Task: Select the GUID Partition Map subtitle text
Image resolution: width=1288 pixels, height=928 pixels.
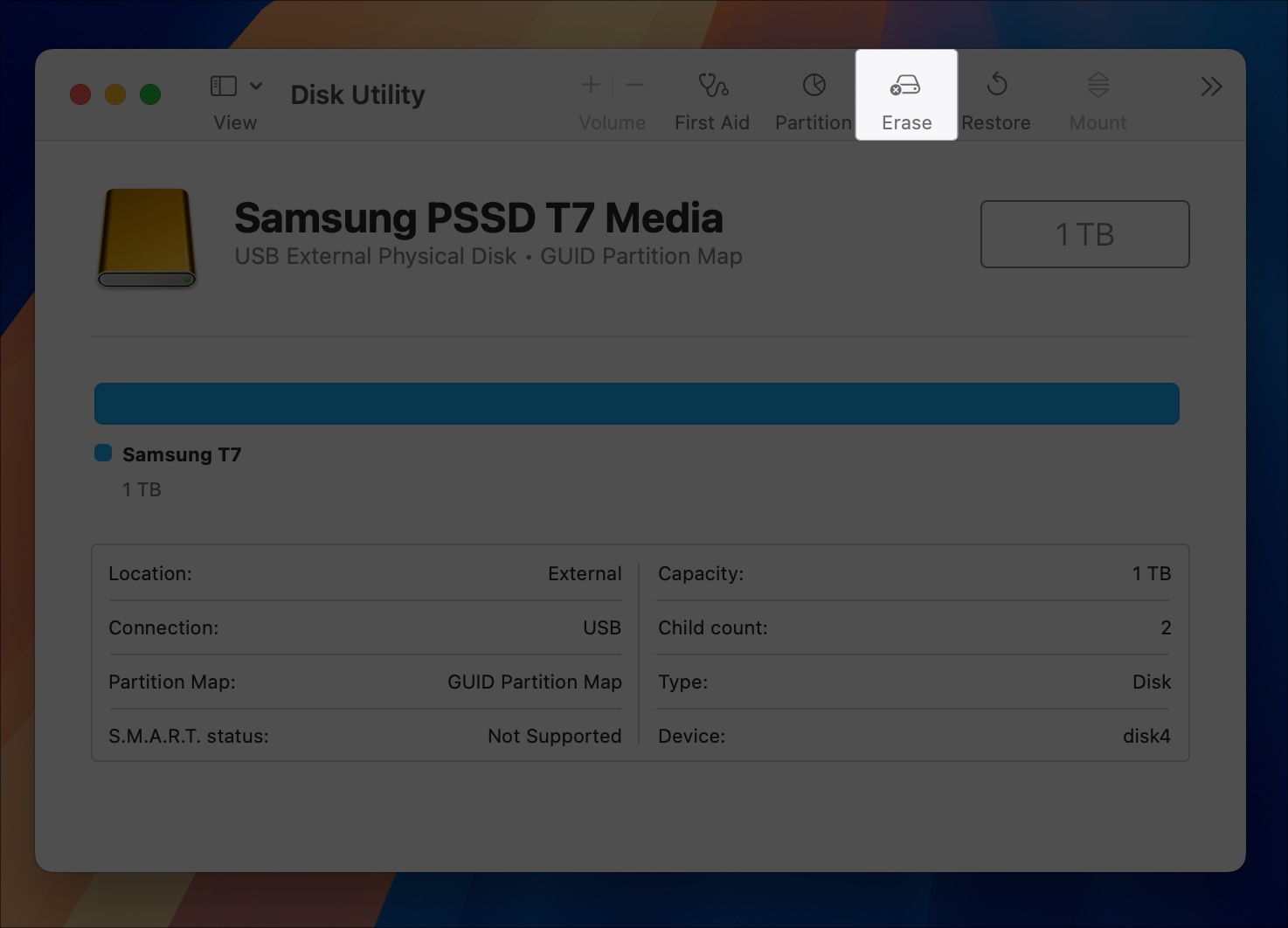Action: coord(641,256)
